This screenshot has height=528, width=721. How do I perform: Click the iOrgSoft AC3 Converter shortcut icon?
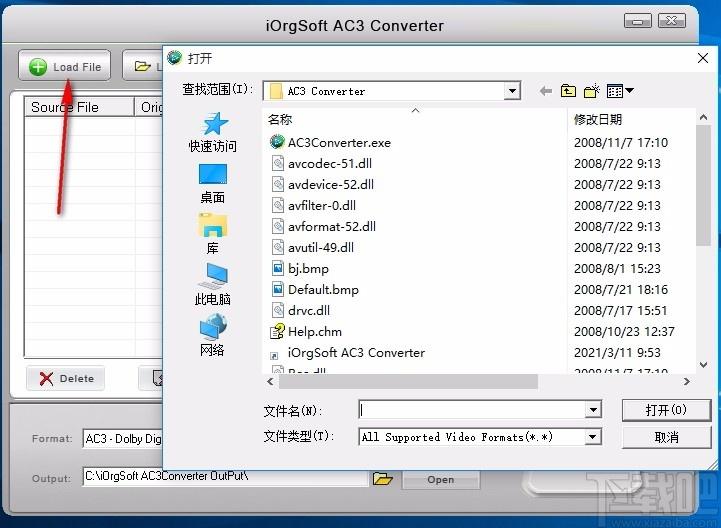tap(274, 355)
